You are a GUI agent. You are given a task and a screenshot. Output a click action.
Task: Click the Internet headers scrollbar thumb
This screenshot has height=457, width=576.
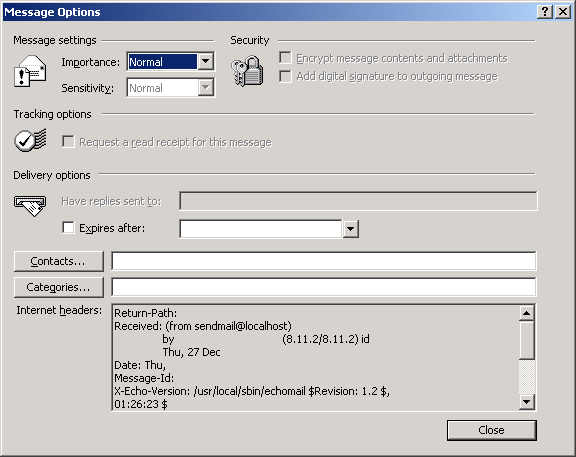527,340
